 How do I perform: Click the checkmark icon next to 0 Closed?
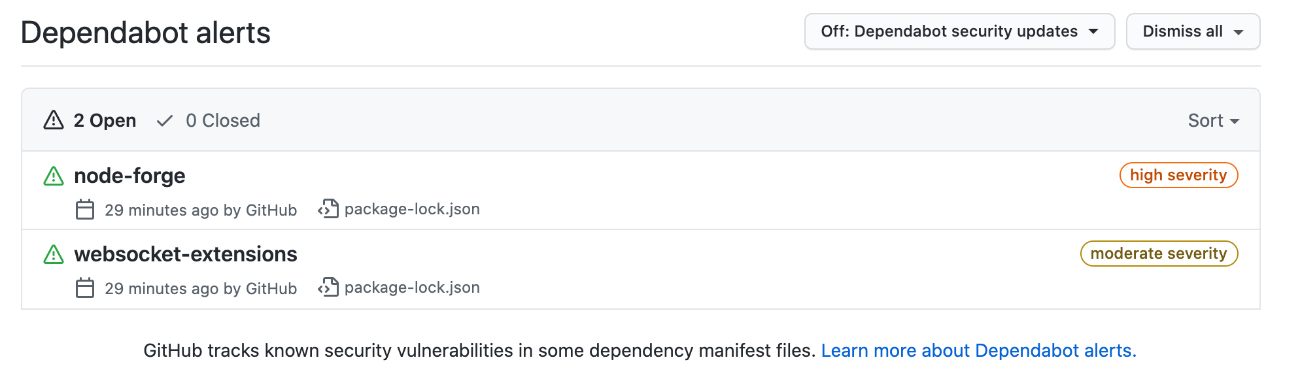coord(165,121)
